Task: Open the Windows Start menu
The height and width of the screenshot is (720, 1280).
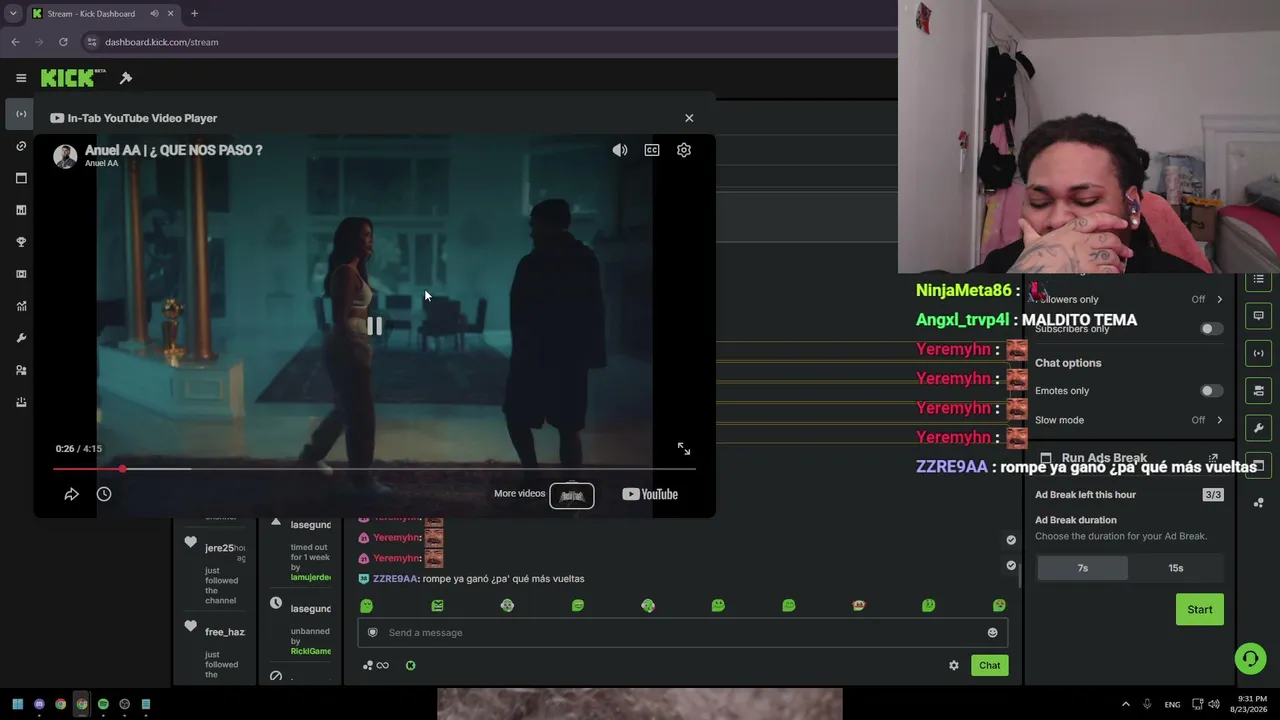Action: [18, 704]
